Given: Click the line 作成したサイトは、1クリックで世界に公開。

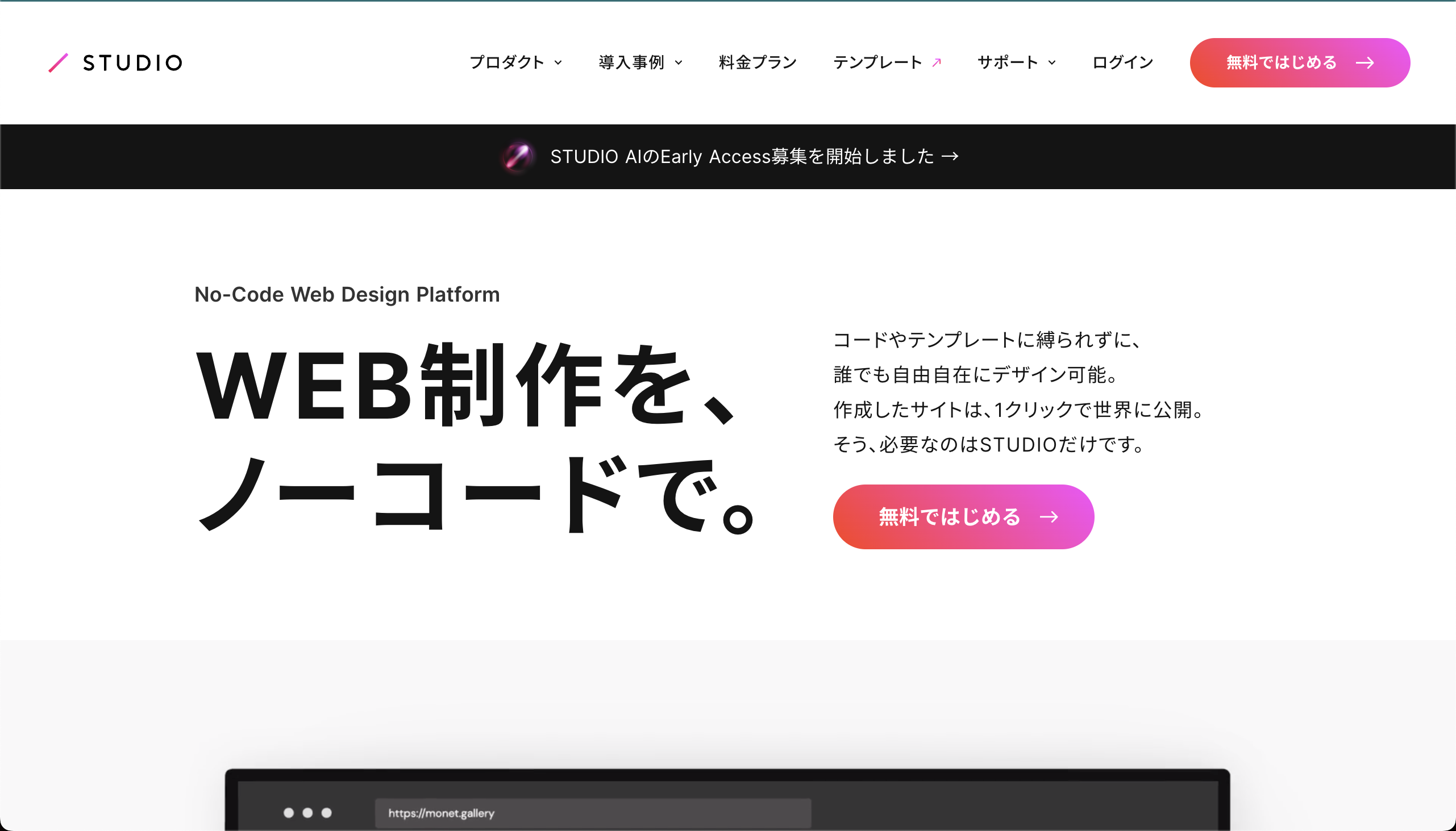Looking at the screenshot, I should point(1019,410).
